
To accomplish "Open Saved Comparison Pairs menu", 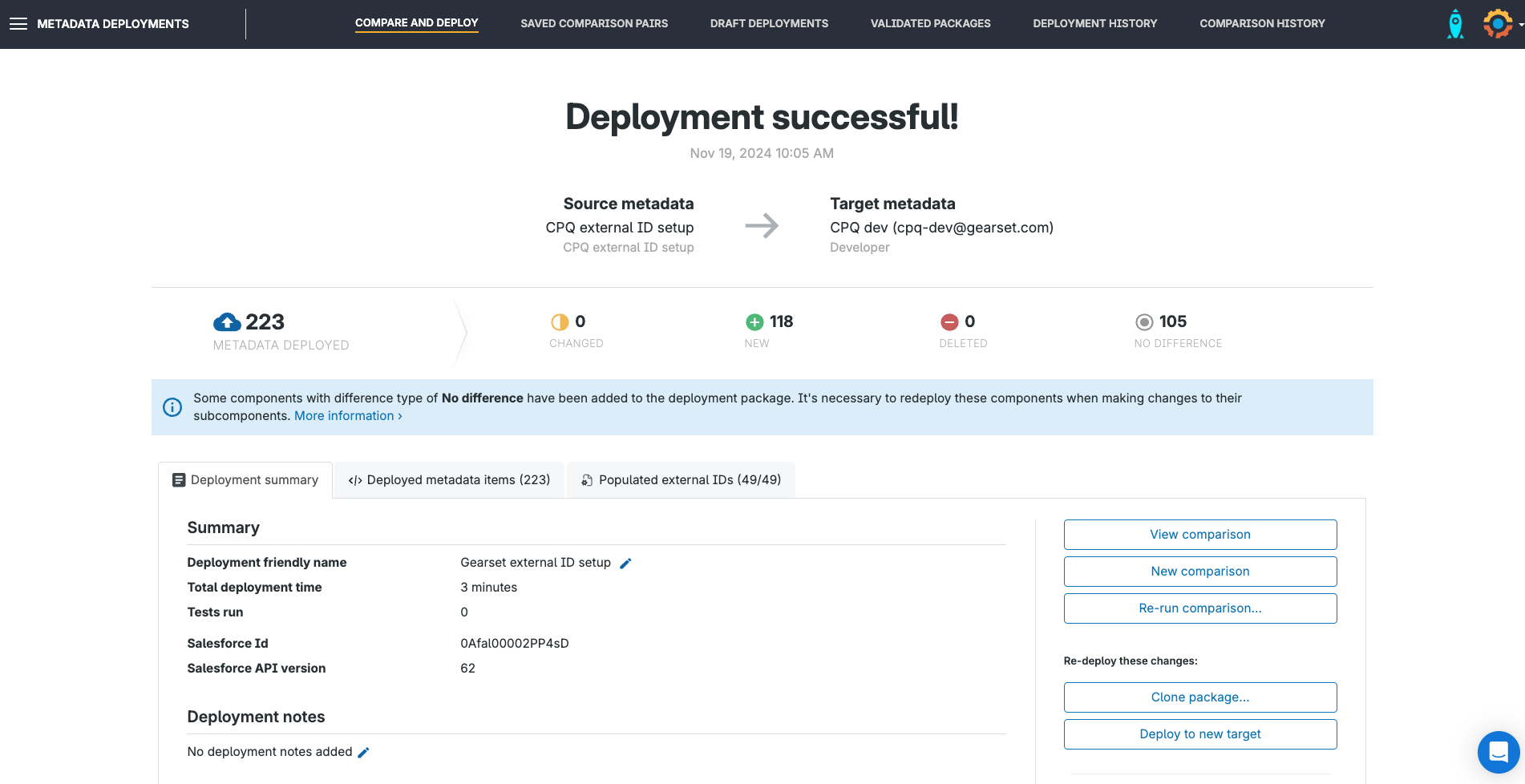I will pos(593,24).
